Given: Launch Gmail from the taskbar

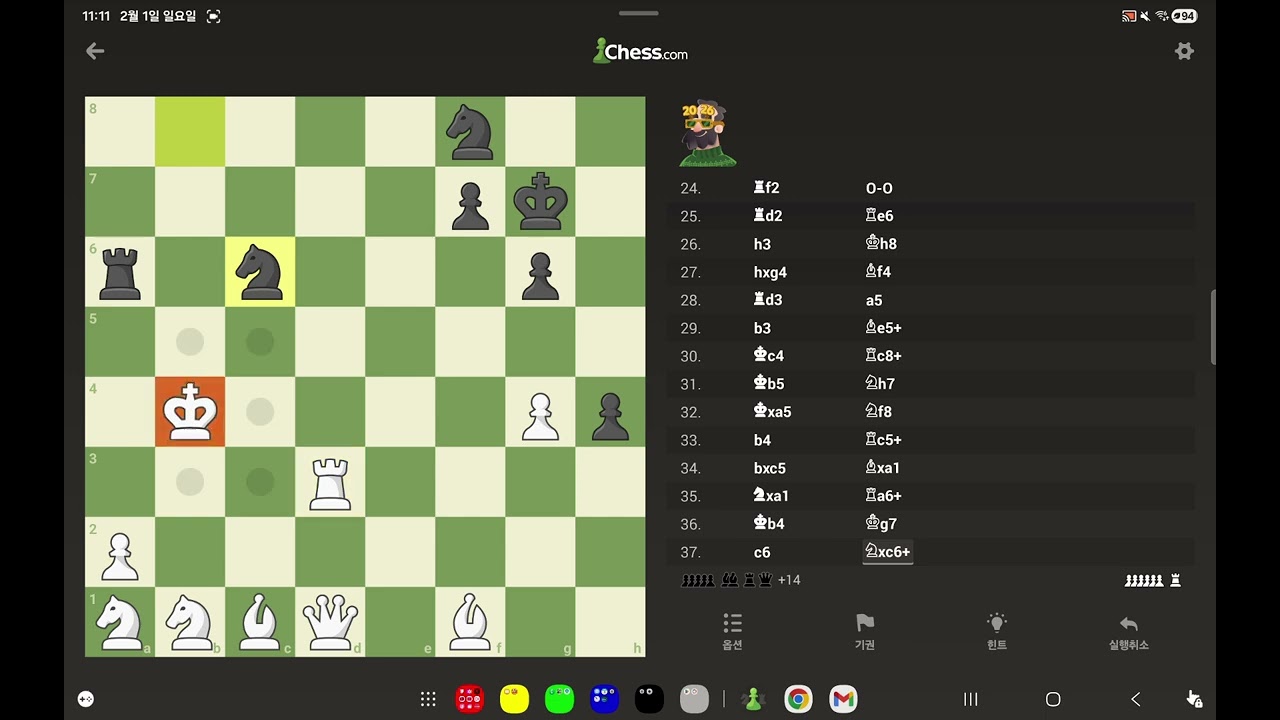Looking at the screenshot, I should [843, 699].
